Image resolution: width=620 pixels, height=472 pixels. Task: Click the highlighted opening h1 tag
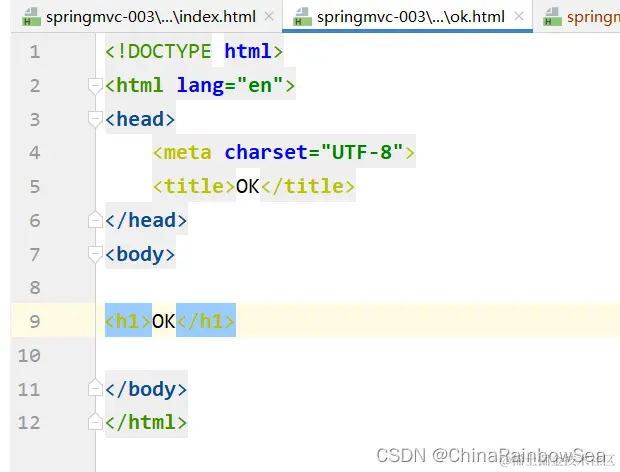pos(128,321)
